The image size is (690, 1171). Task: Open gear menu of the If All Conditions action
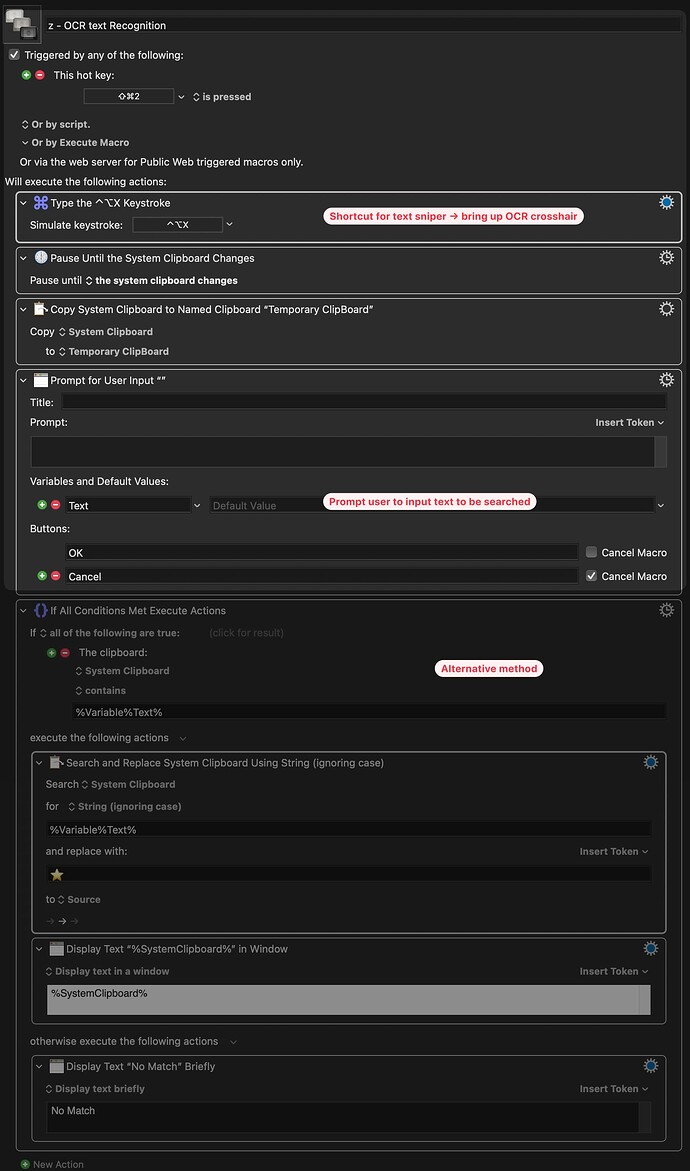(x=667, y=610)
